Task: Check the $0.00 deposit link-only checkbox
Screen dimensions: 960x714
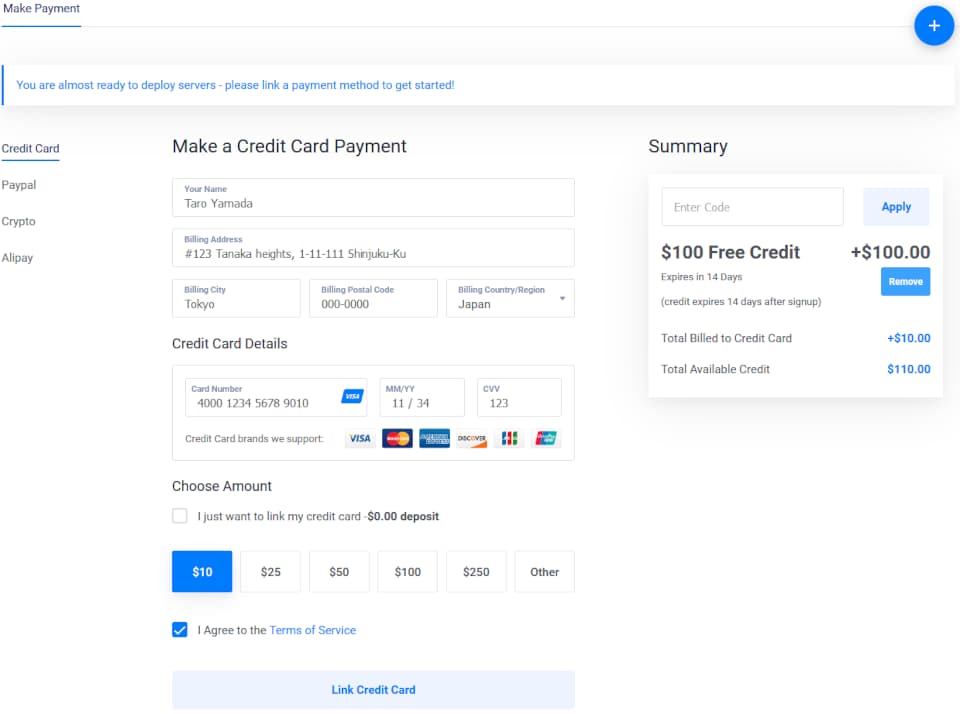Action: coord(180,516)
